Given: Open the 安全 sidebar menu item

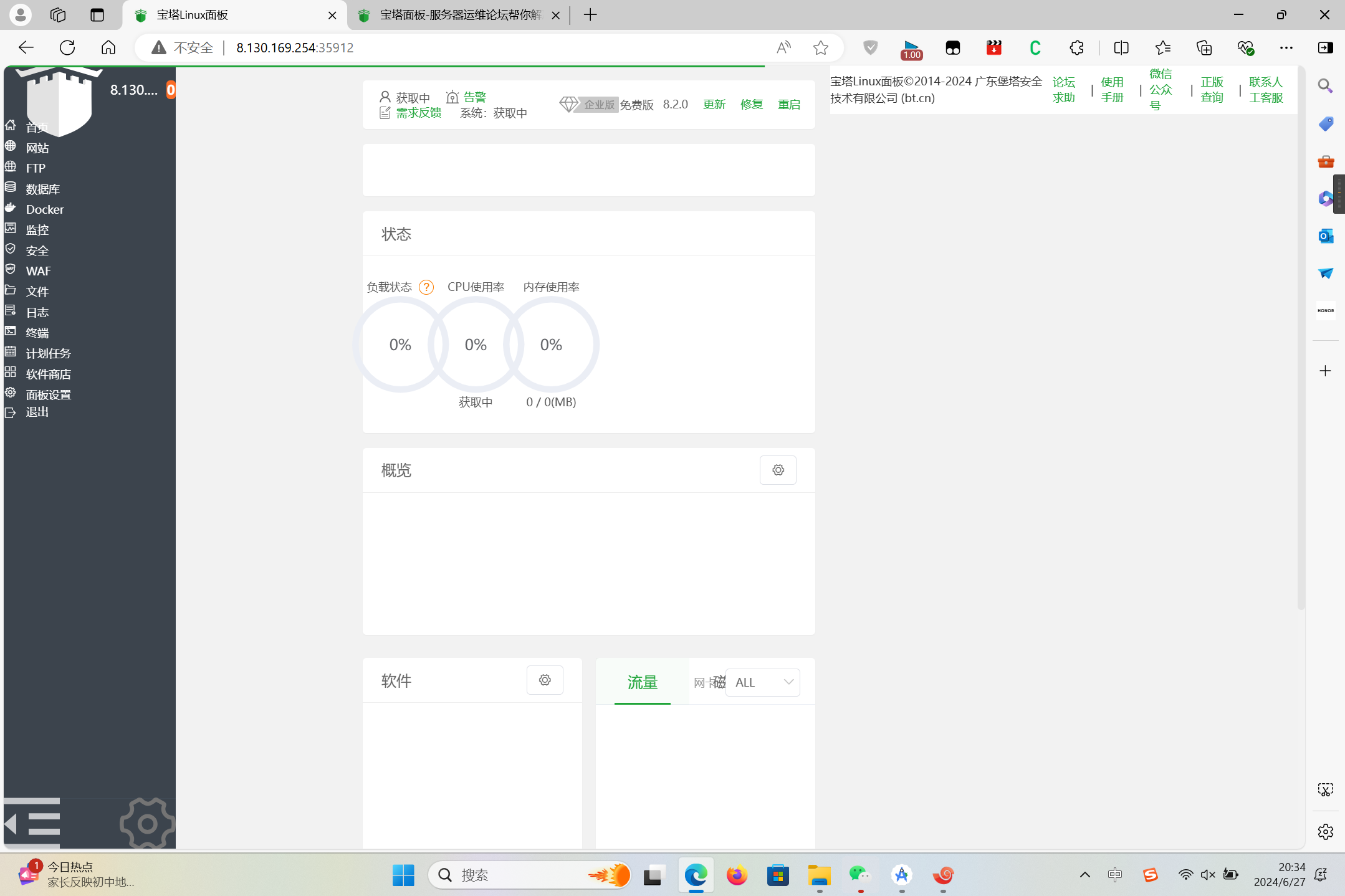Looking at the screenshot, I should point(37,250).
